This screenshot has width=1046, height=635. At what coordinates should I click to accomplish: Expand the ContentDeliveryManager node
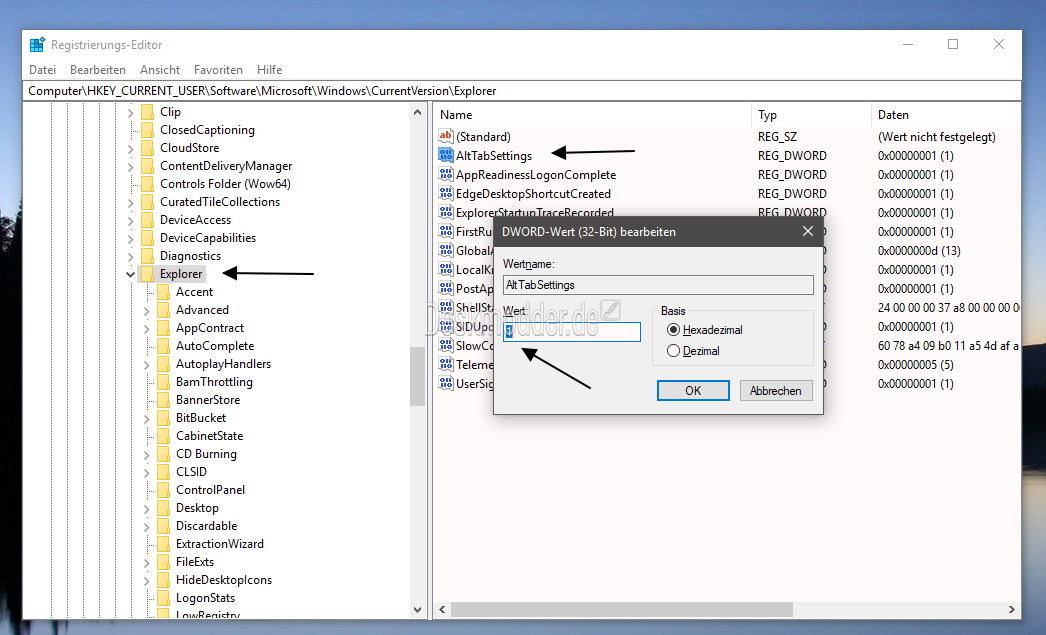pyautogui.click(x=131, y=167)
